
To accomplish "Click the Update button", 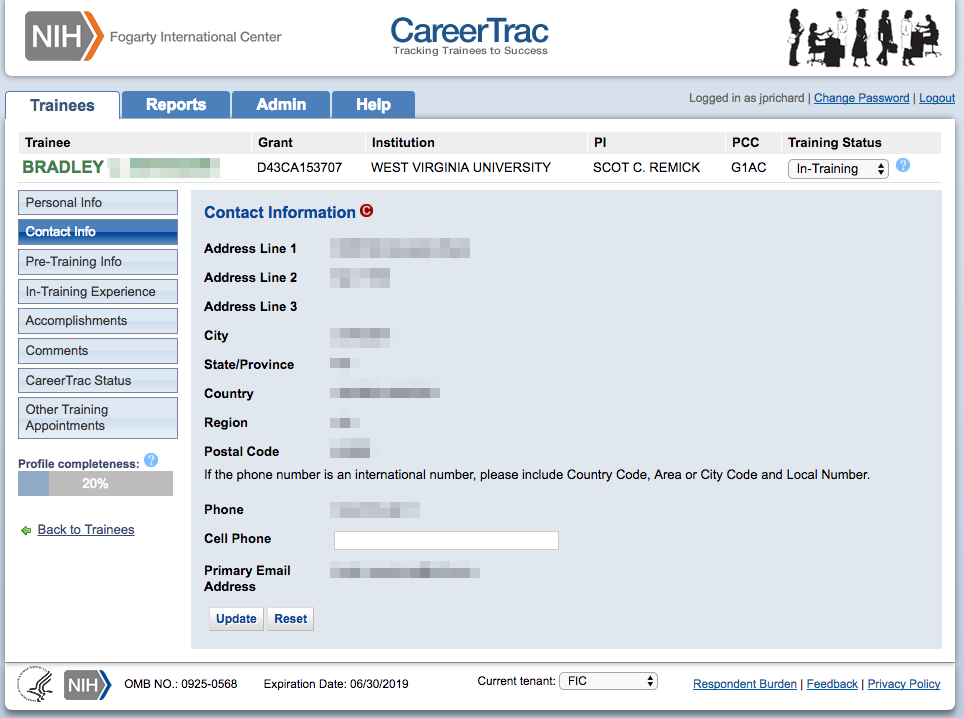I will (x=236, y=619).
